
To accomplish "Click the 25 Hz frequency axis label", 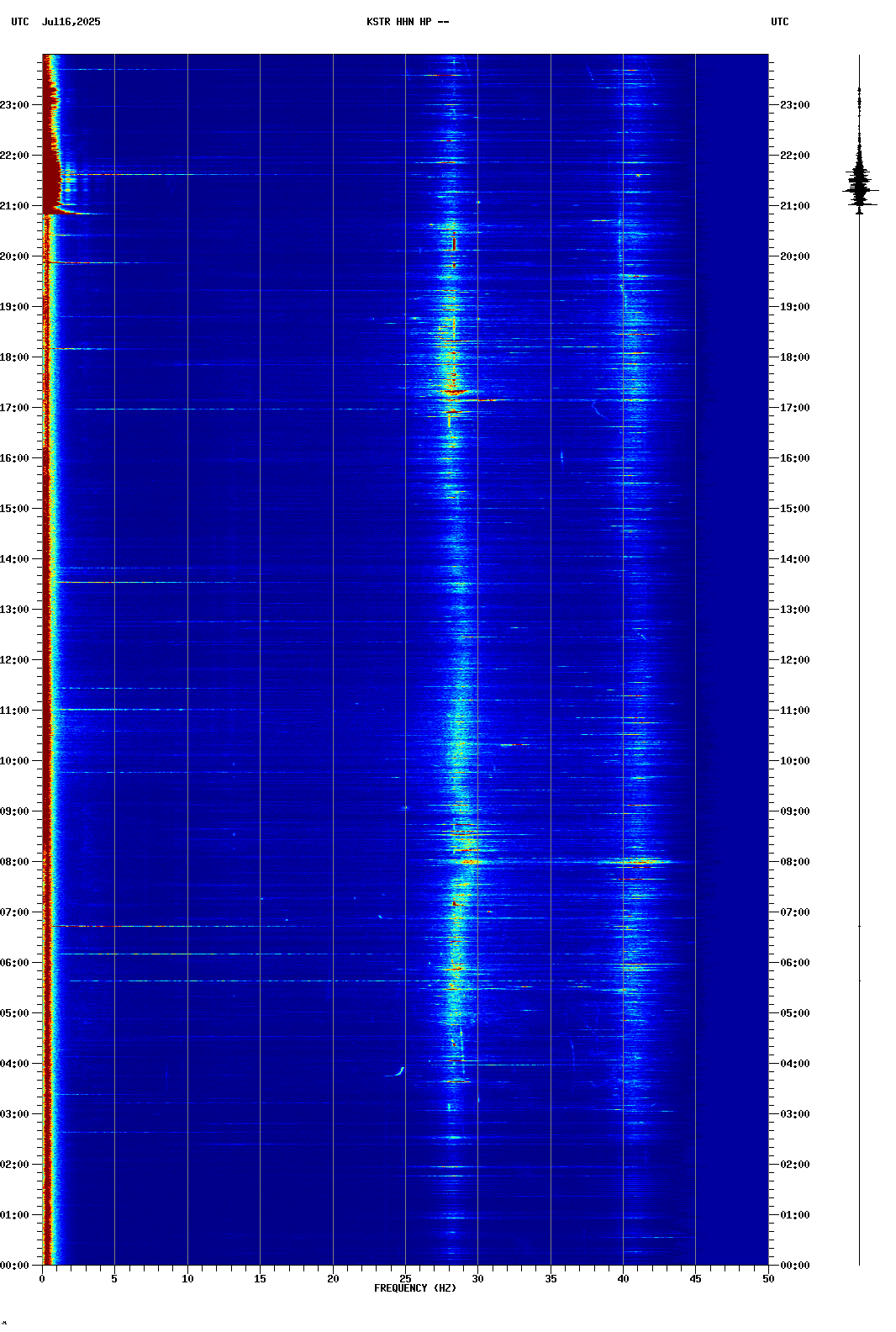I will click(x=405, y=1278).
